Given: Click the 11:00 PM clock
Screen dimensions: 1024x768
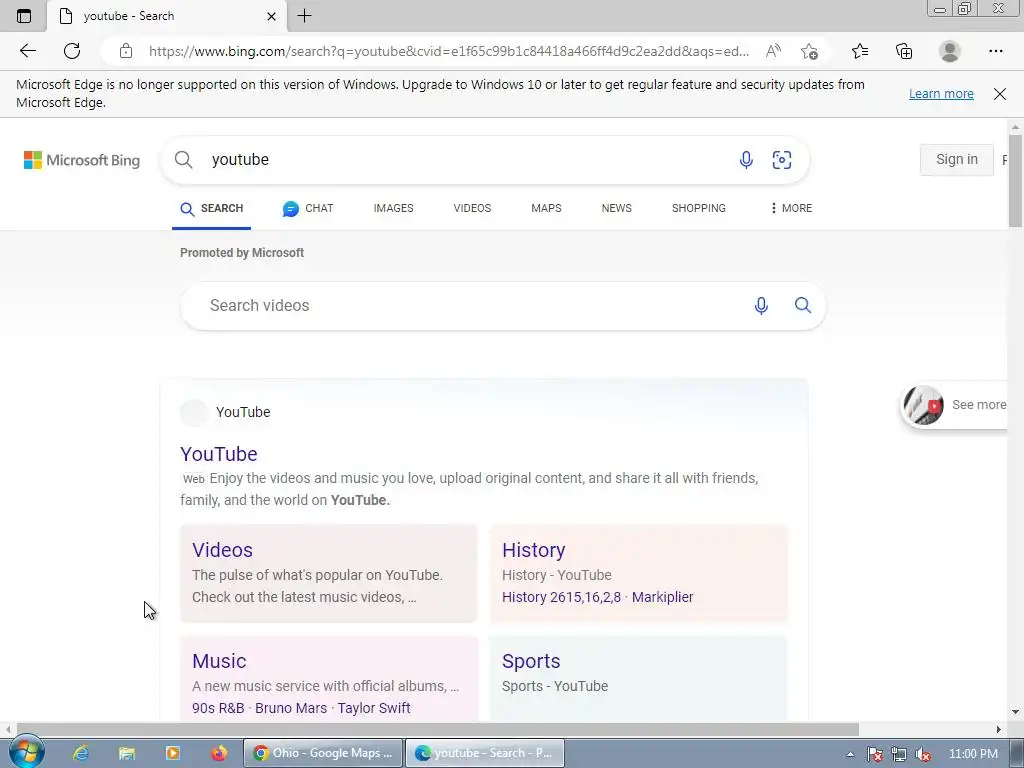Looking at the screenshot, I should pyautogui.click(x=972, y=754).
